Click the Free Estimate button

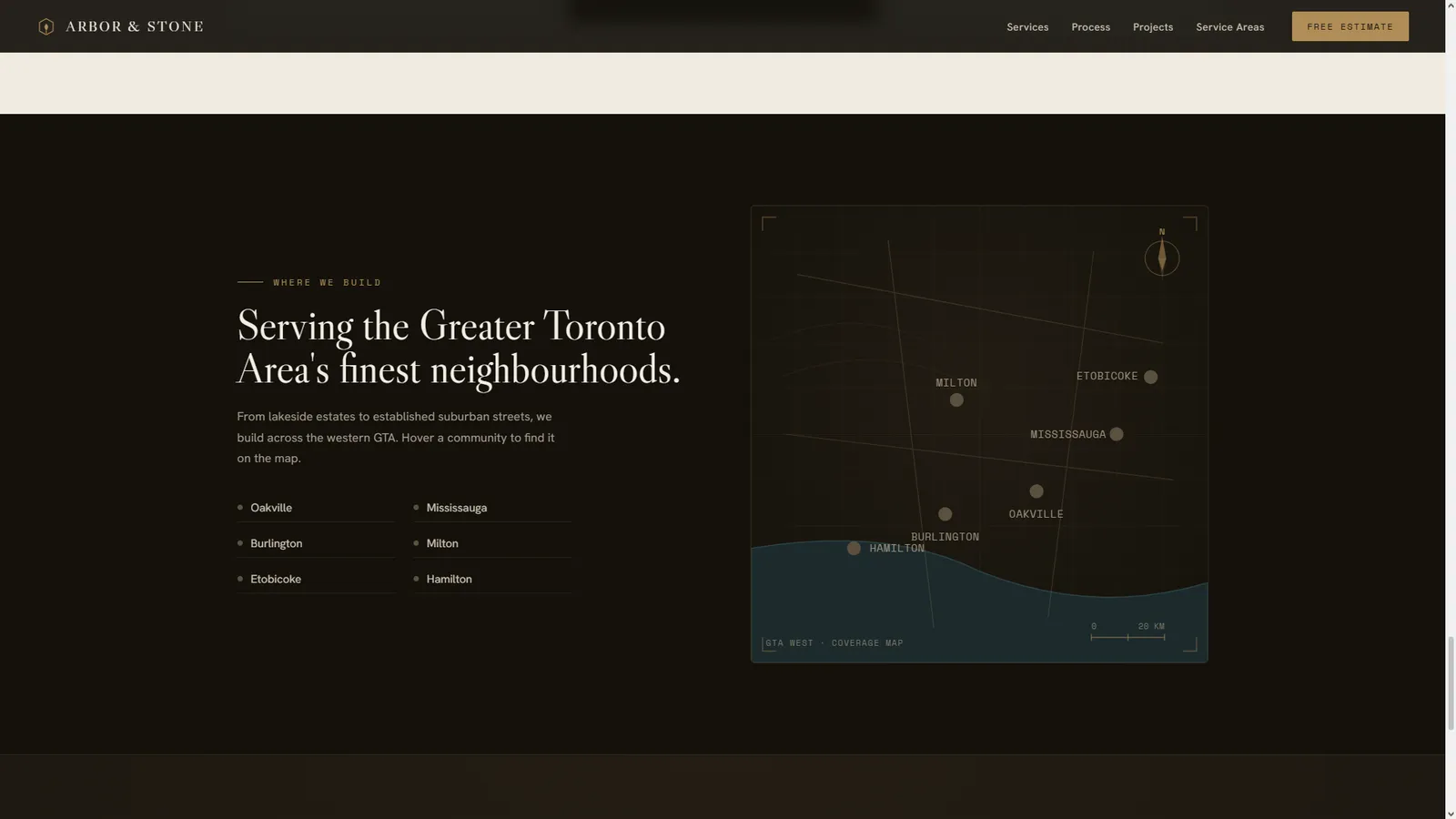tap(1350, 26)
